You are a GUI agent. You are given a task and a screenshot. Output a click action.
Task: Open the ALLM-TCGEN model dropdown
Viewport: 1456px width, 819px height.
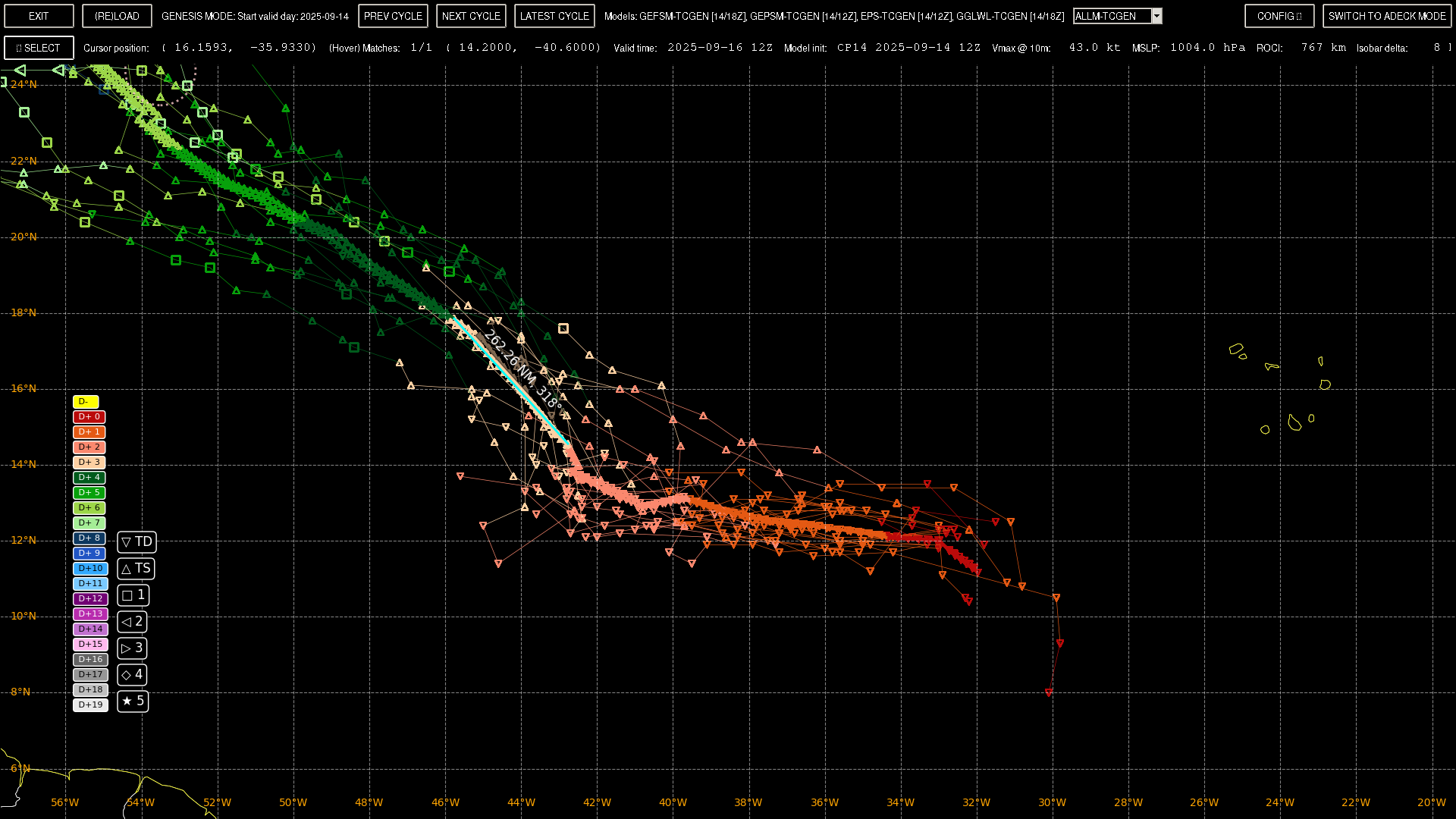pos(1112,16)
